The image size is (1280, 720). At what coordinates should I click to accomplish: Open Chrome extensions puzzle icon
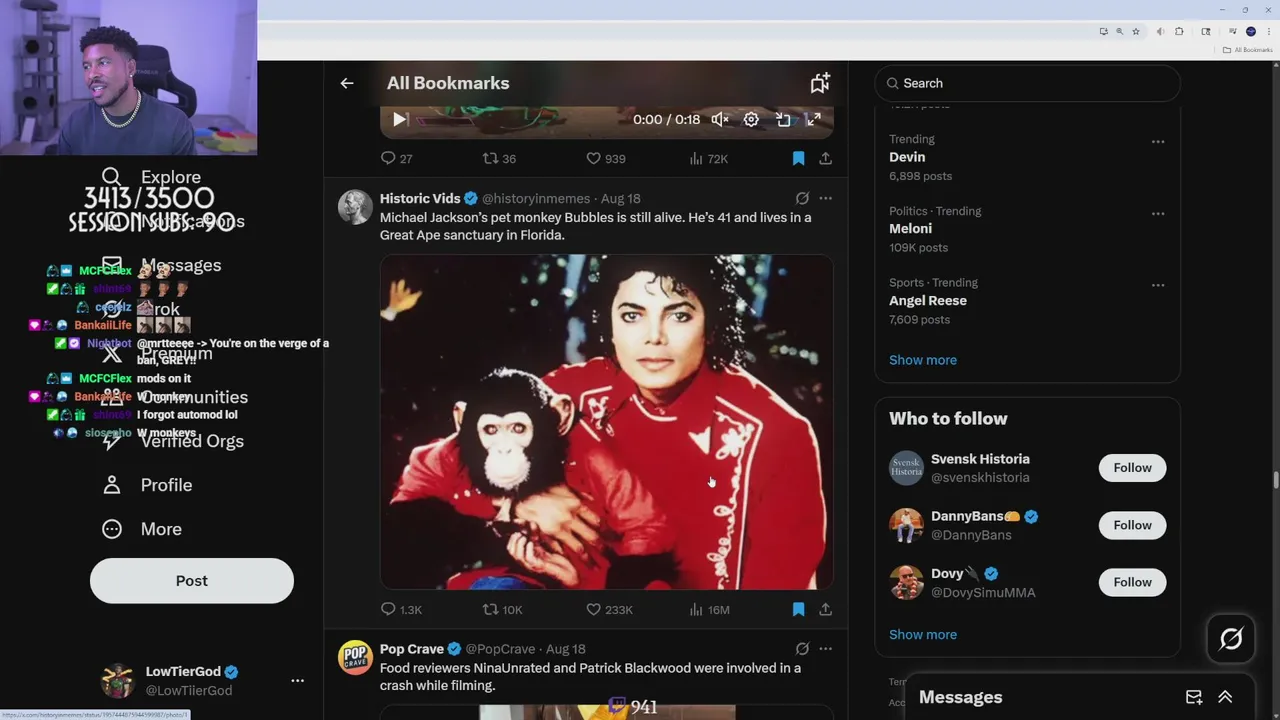1179,31
